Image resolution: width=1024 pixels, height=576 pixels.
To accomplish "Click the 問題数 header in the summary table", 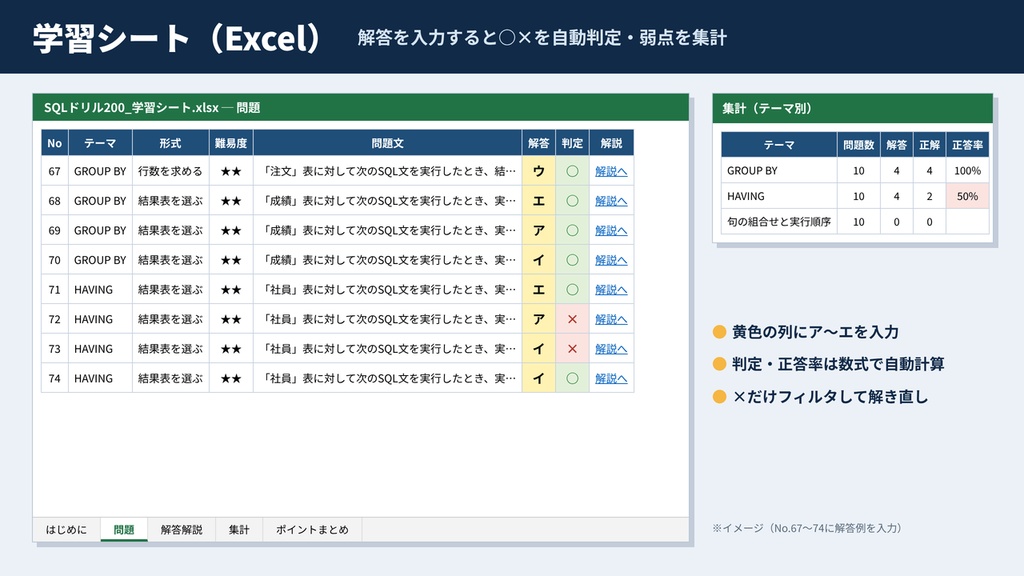I will pos(858,145).
